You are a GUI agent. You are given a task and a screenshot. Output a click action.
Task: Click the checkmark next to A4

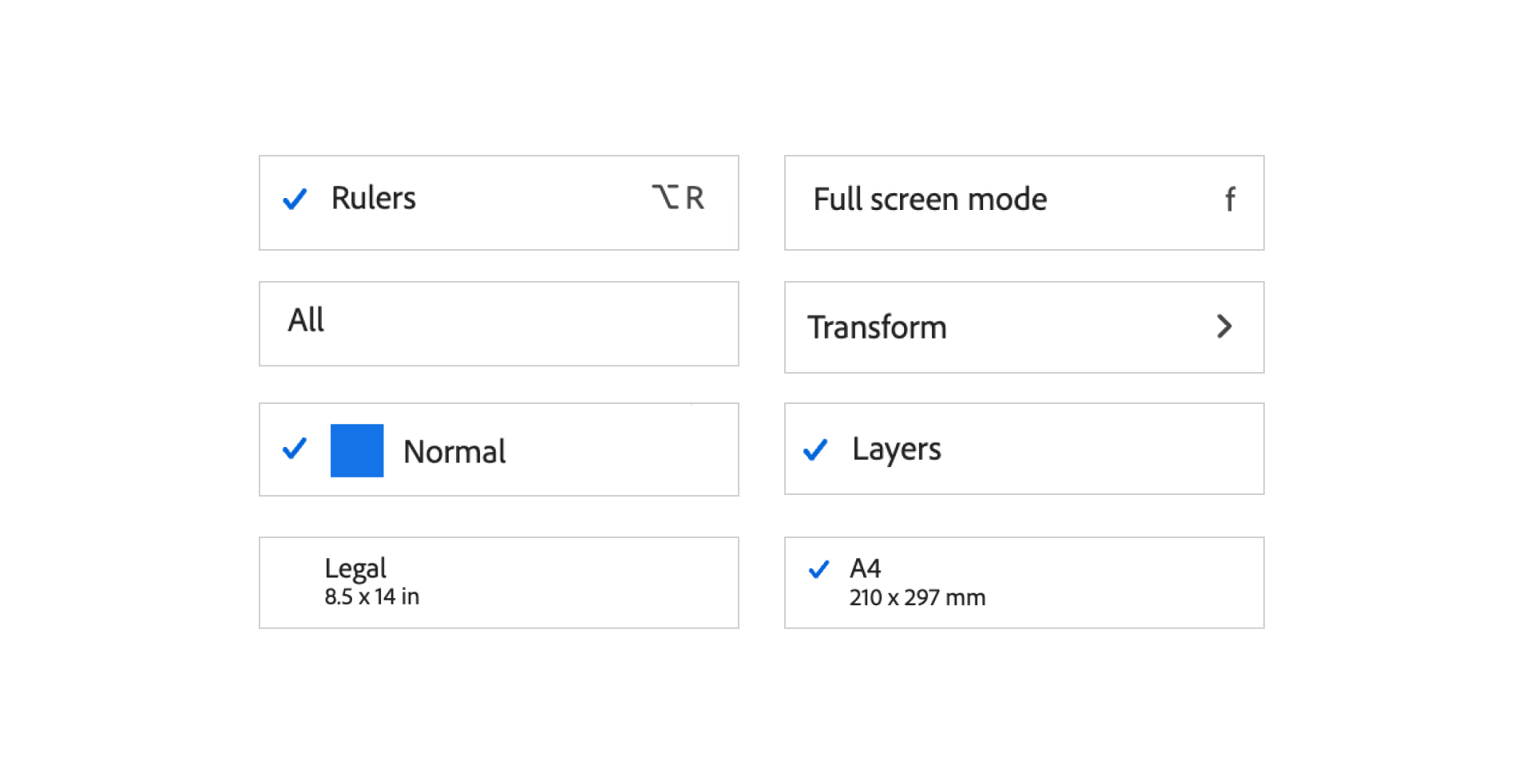[818, 569]
